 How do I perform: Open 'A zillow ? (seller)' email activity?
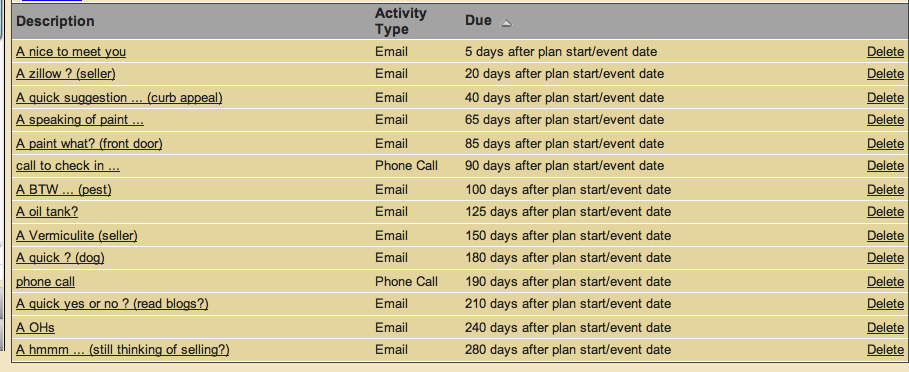point(66,74)
